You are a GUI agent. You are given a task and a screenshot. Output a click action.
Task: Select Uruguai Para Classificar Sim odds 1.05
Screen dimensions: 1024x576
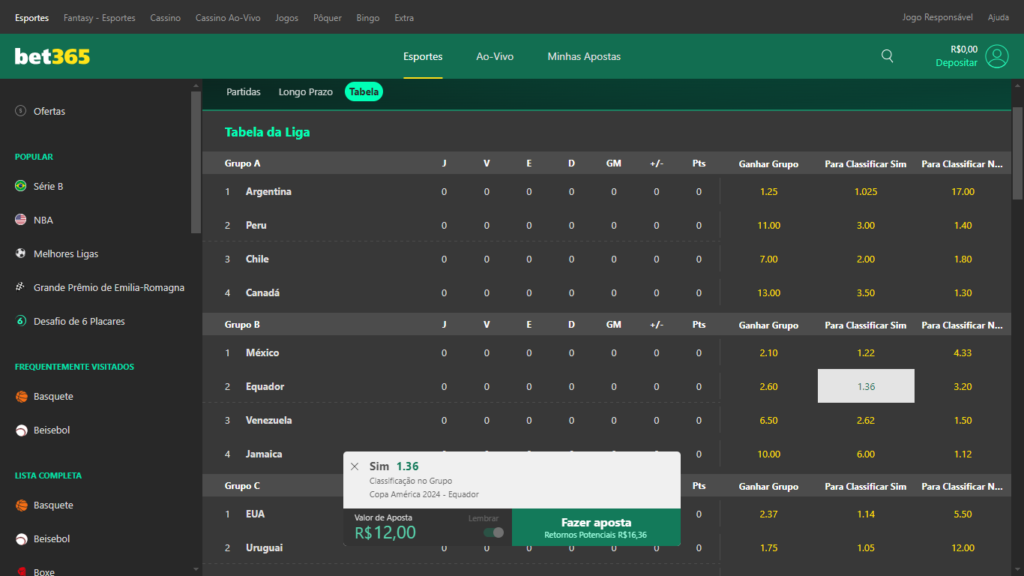coord(866,548)
